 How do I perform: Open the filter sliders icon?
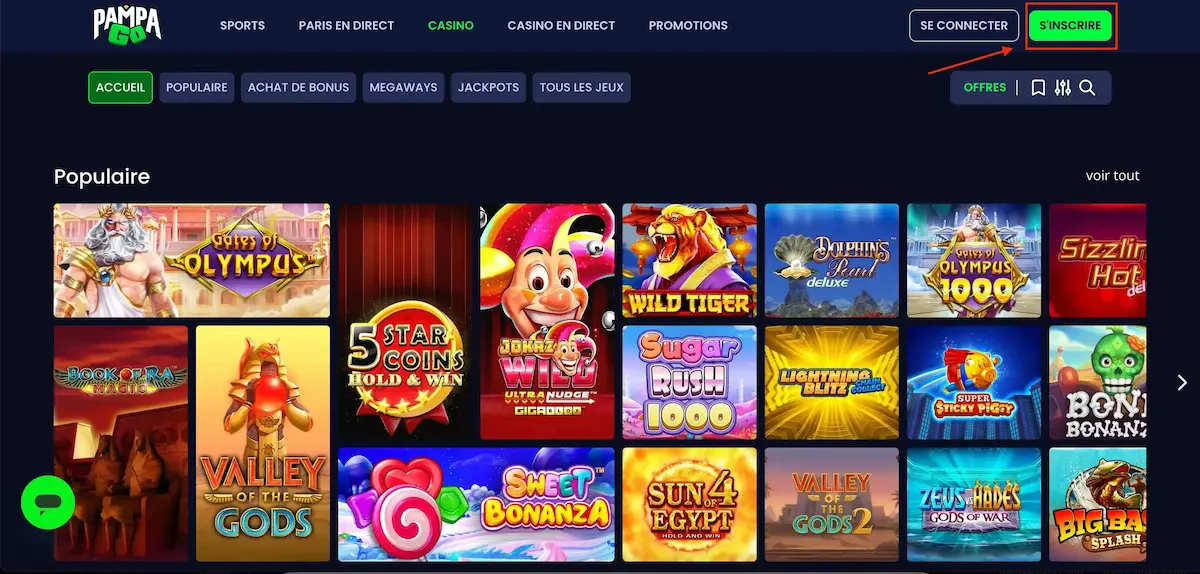tap(1063, 88)
